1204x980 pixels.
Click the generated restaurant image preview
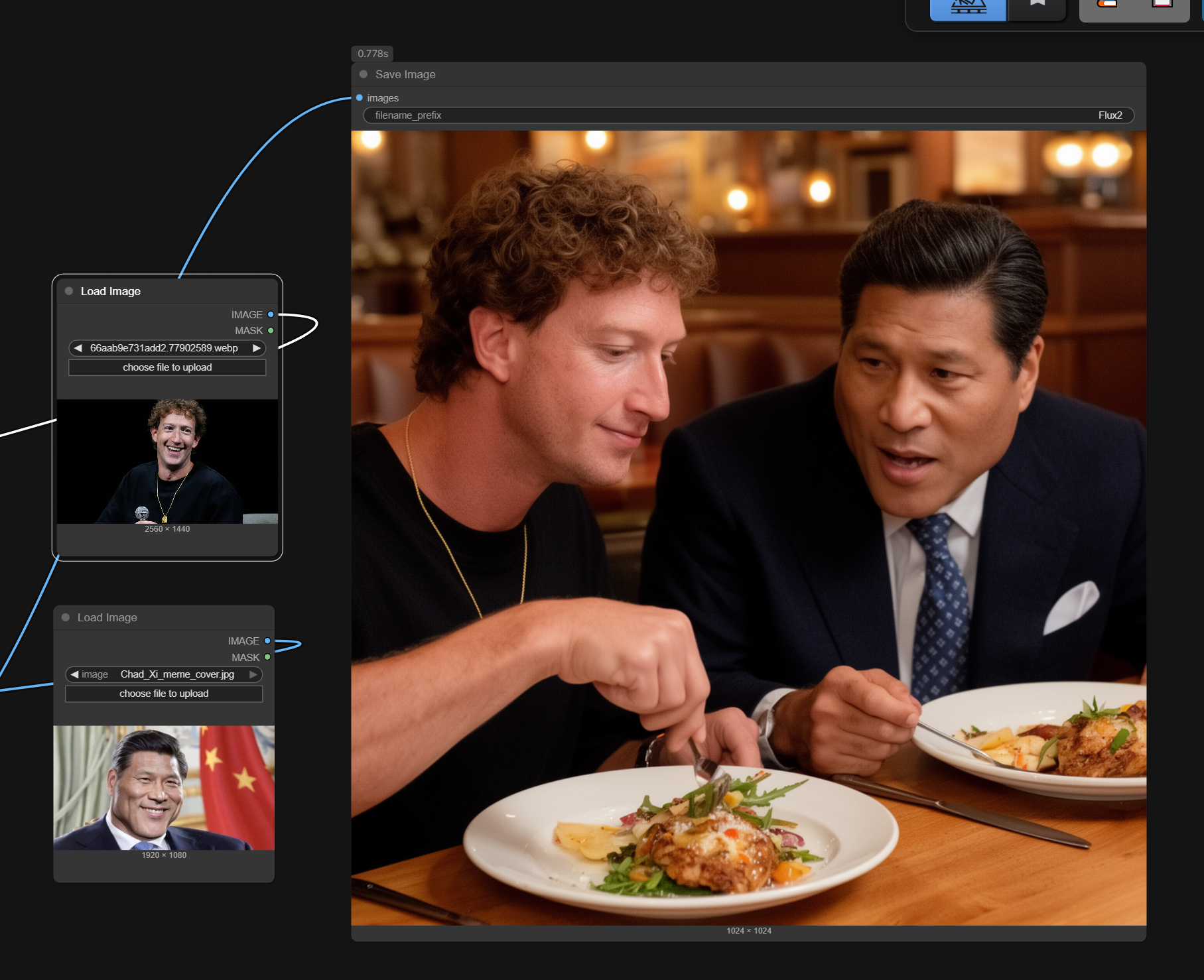point(748,528)
